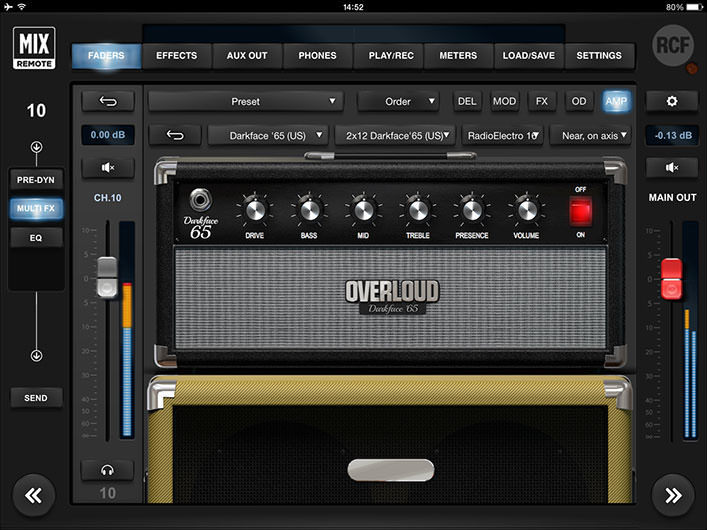This screenshot has width=707, height=530.
Task: Click the red main out fader handle
Action: (x=672, y=277)
